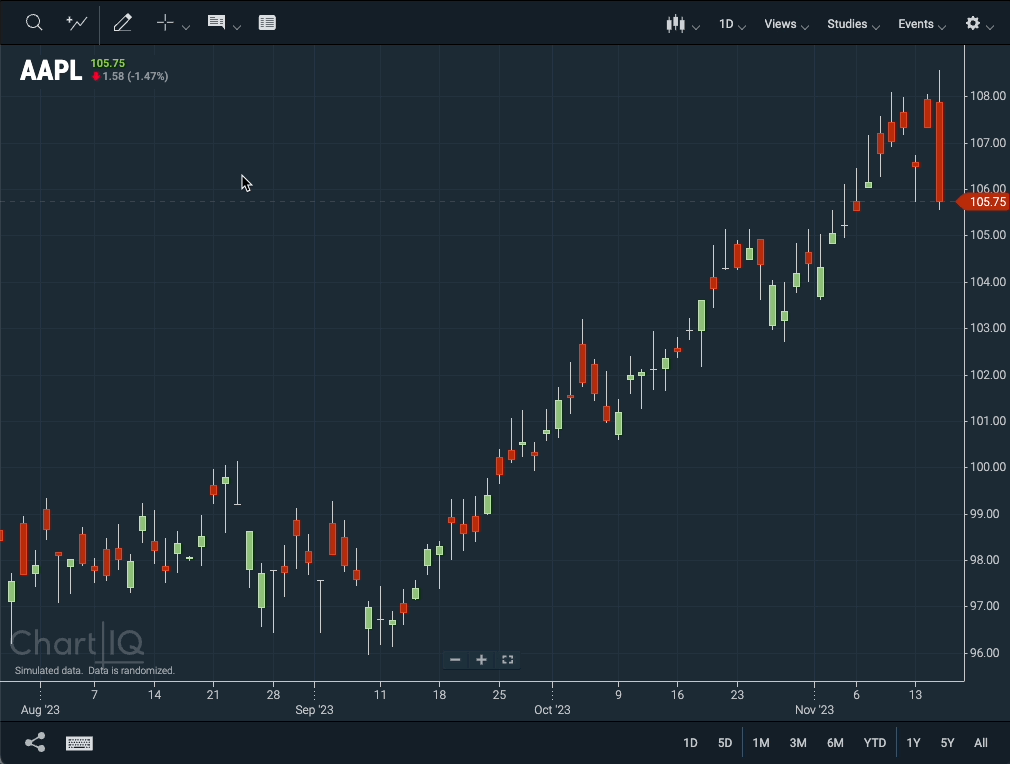
Task: Show All data range
Action: pyautogui.click(x=980, y=743)
